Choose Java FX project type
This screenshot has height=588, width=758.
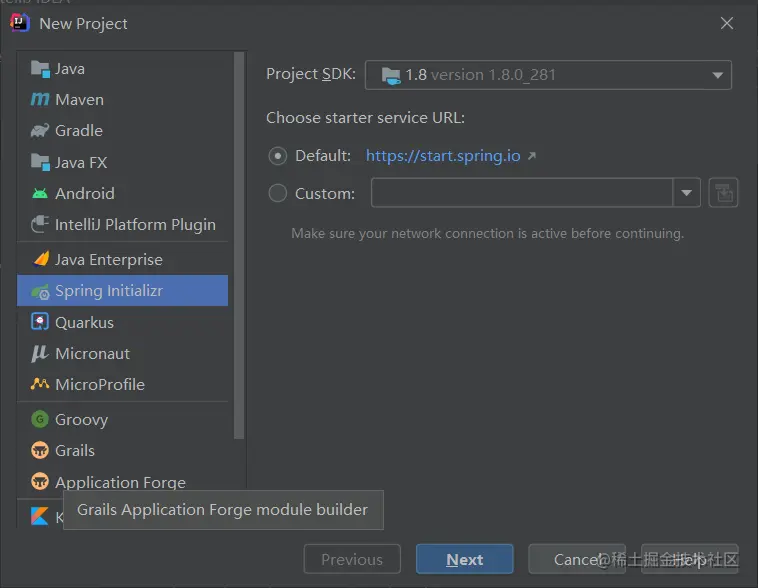click(81, 162)
